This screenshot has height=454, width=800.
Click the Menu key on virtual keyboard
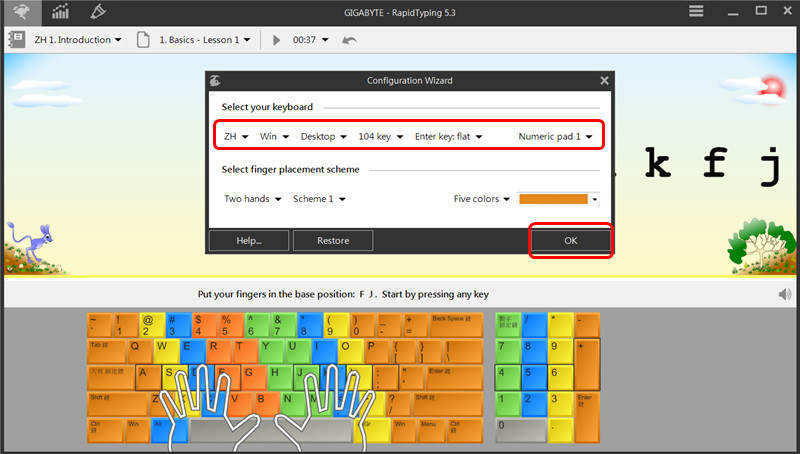[x=432, y=431]
